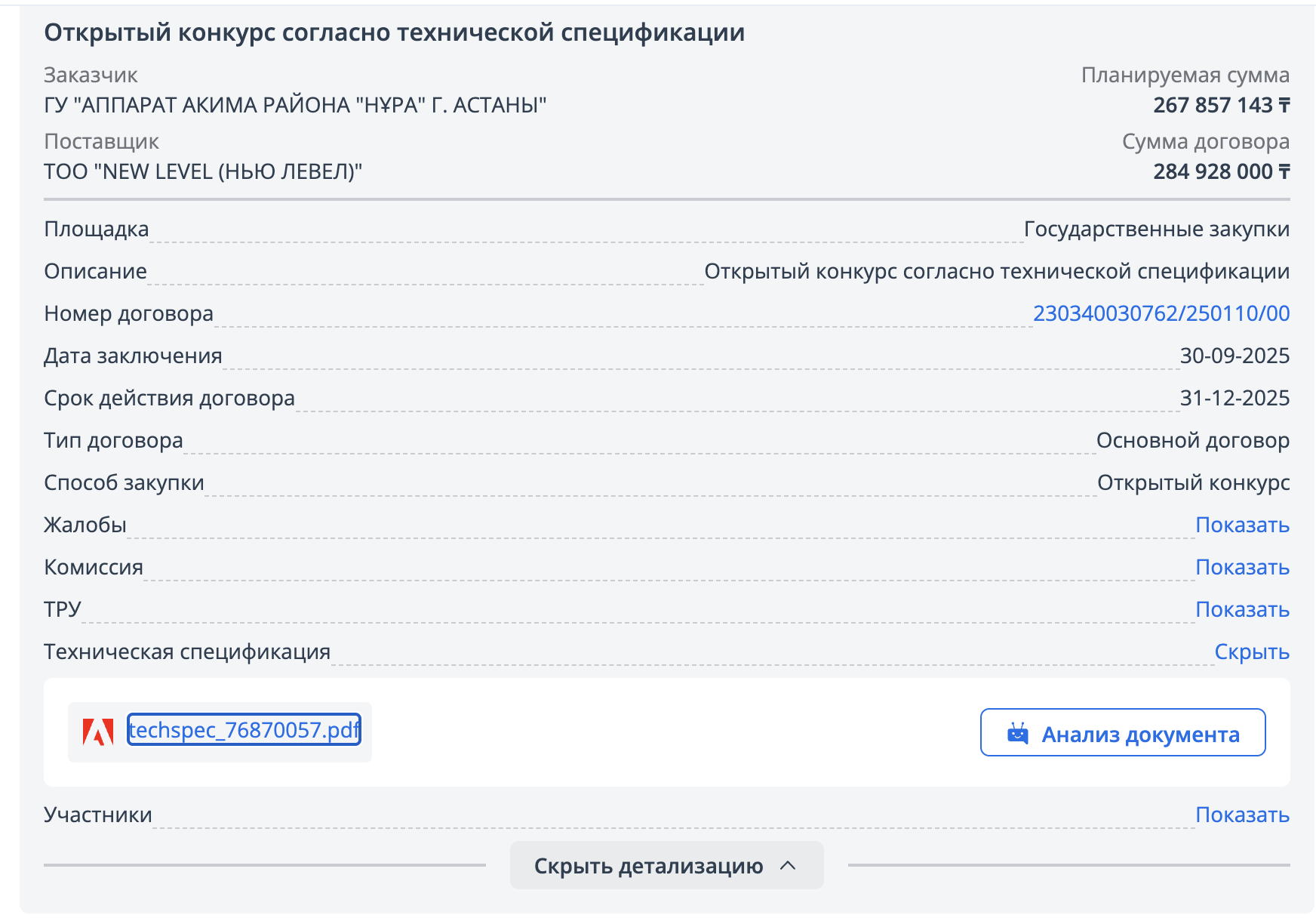Click the Adobe PDF file icon
1316x918 pixels.
98,732
